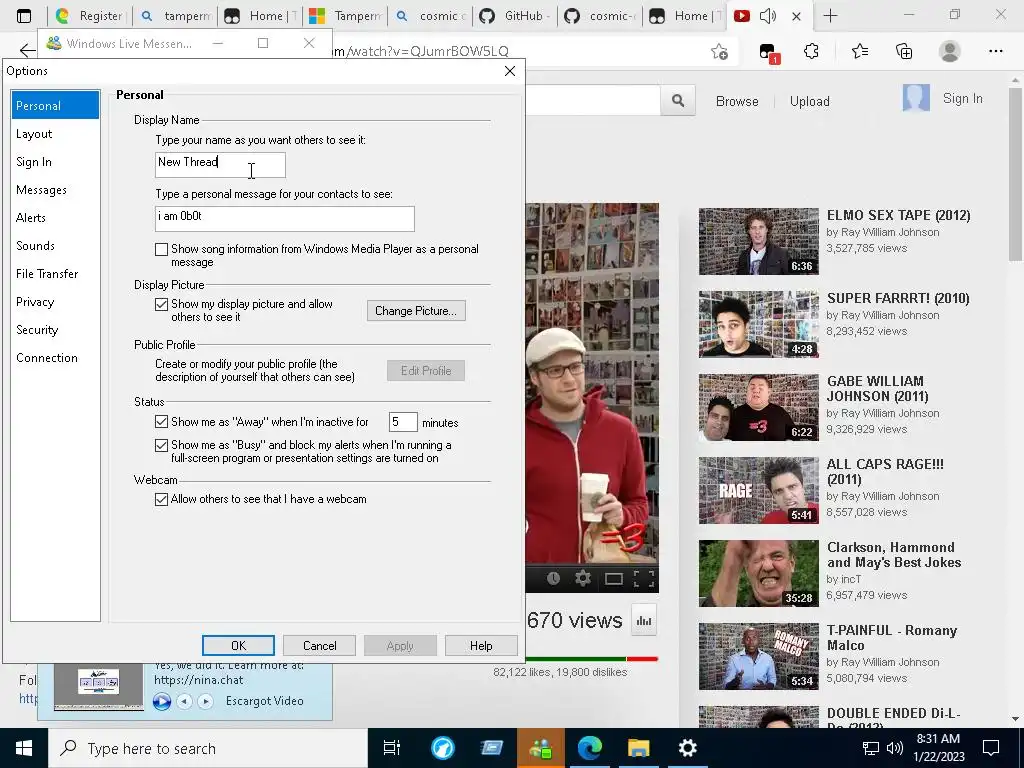Open Edge extensions puzzle icon
1024x768 pixels.
point(811,51)
